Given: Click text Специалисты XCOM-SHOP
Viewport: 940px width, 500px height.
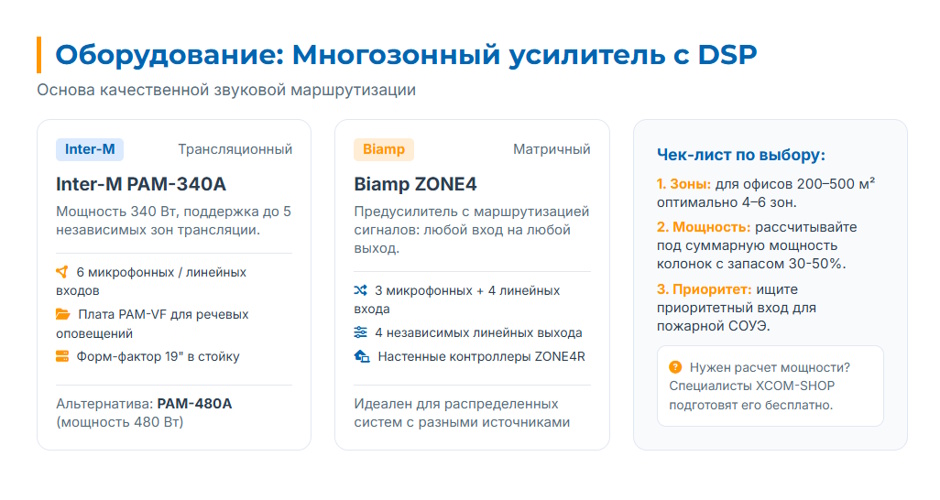Looking at the screenshot, I should coord(752,386).
